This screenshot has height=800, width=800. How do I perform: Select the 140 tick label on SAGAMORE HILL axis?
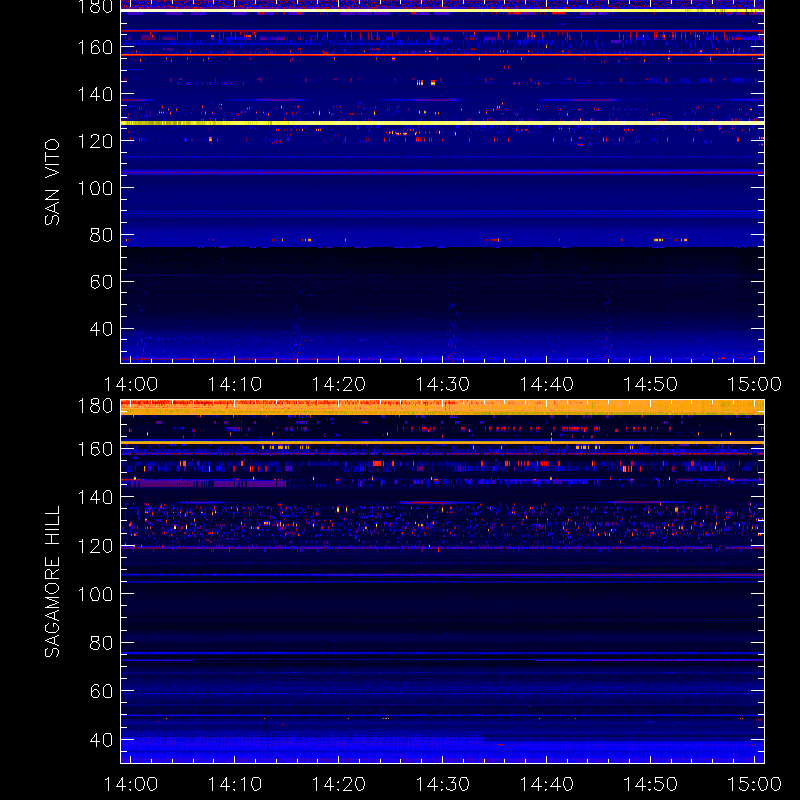pos(95,497)
